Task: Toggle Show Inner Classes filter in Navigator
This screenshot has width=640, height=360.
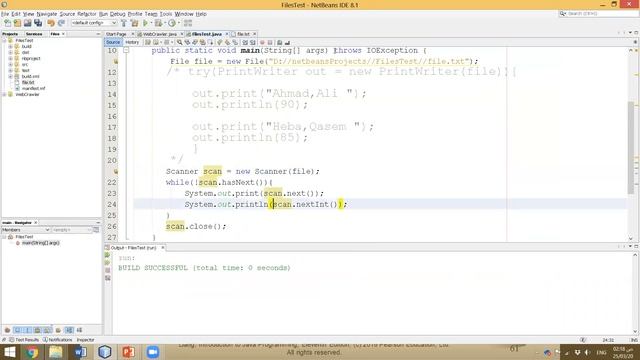Action: tap(47, 330)
